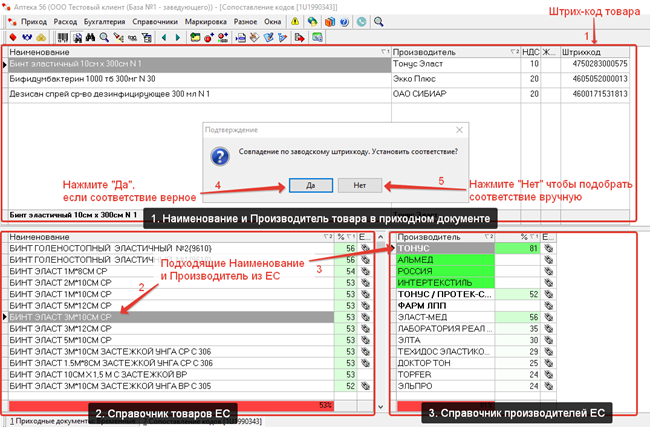Sort top table by Производитель header
The image size is (650, 427).
[x=456, y=52]
